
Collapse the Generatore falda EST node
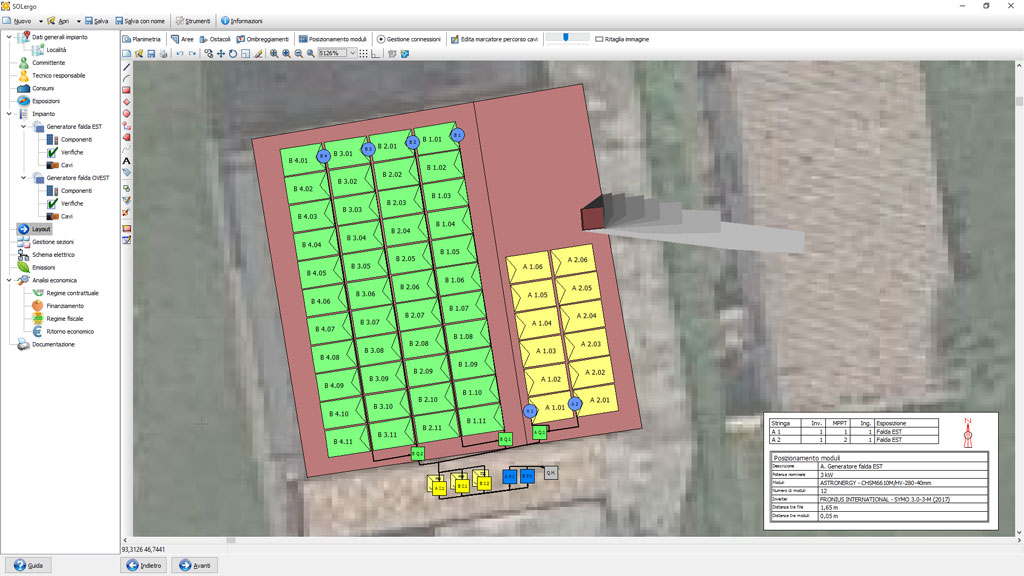23,127
